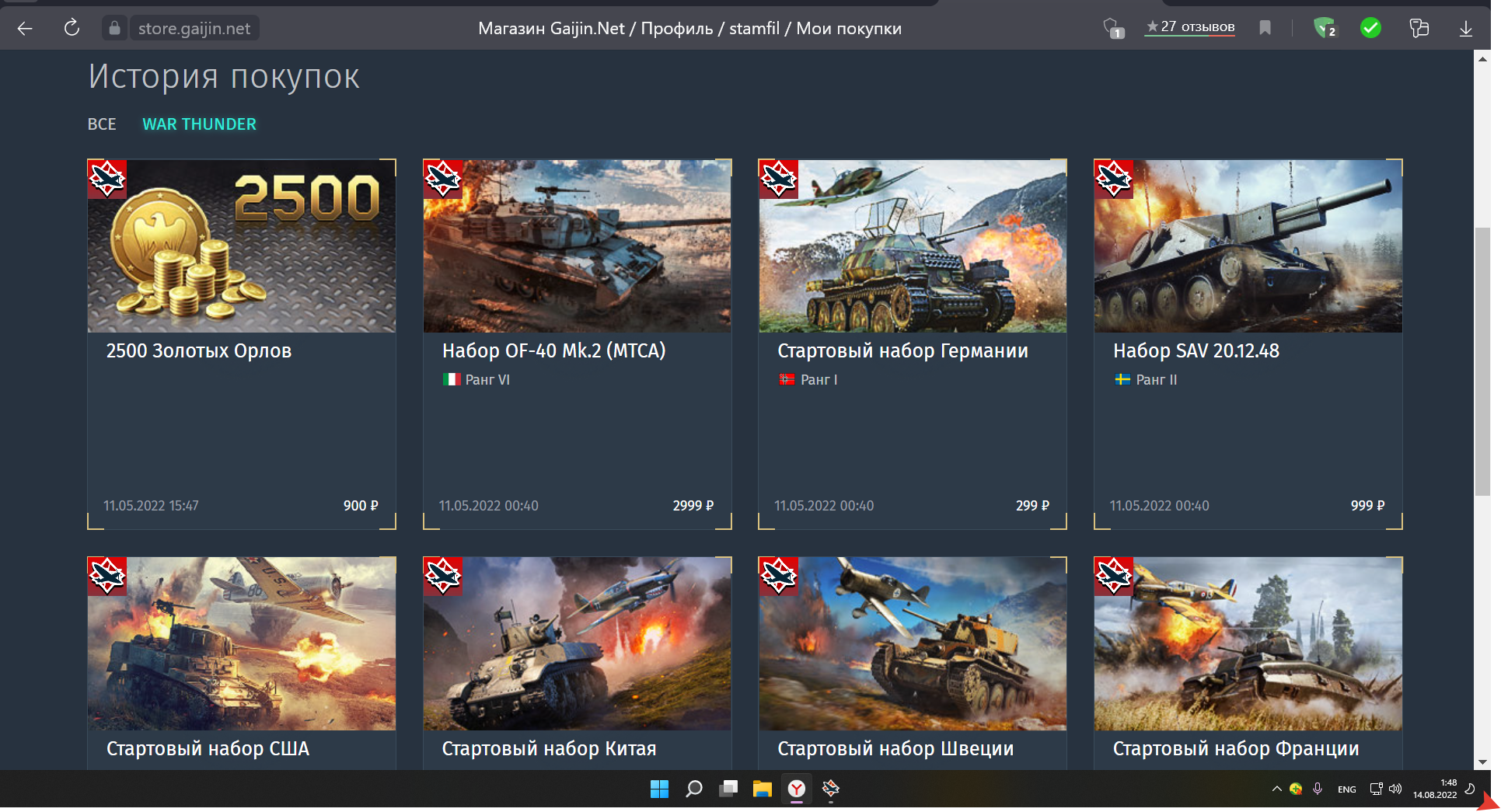Click the microphone tray icon
This screenshot has height=812, width=1501.
click(x=1318, y=789)
